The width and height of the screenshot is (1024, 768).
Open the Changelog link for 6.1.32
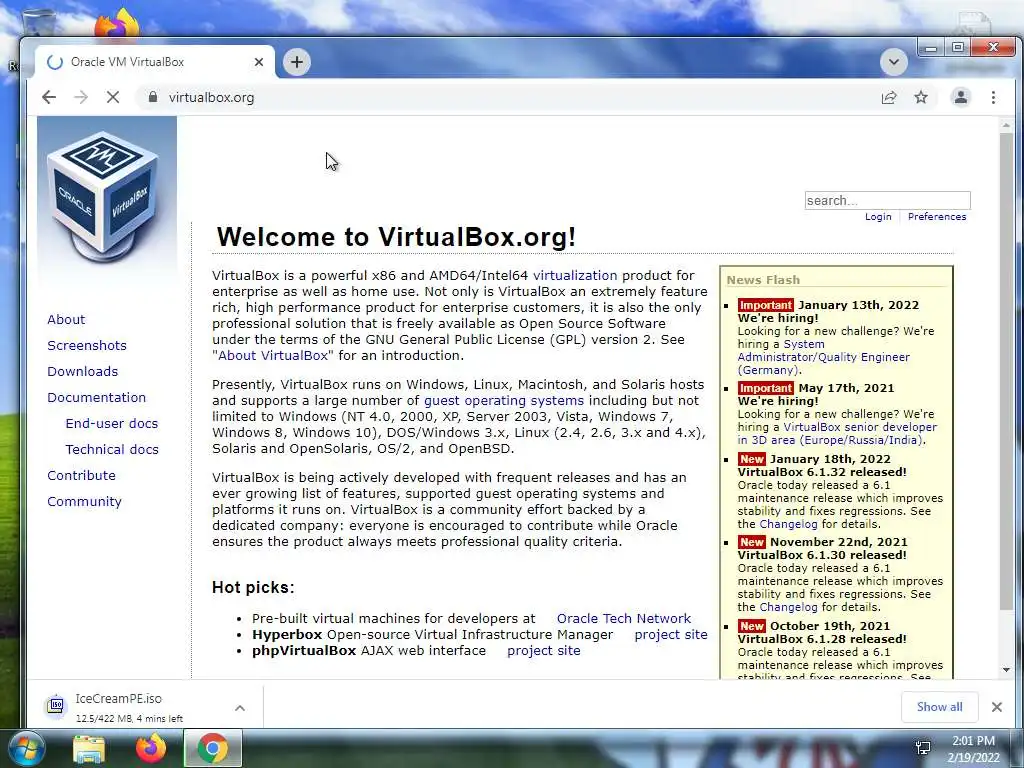[x=788, y=524]
